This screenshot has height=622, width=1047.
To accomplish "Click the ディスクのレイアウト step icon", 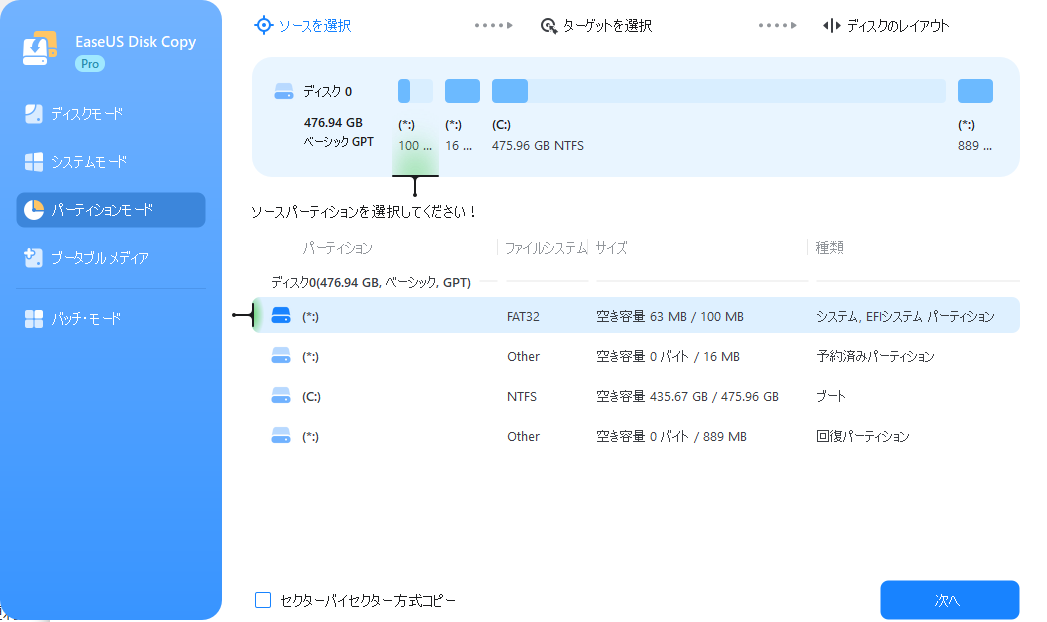I will click(831, 26).
